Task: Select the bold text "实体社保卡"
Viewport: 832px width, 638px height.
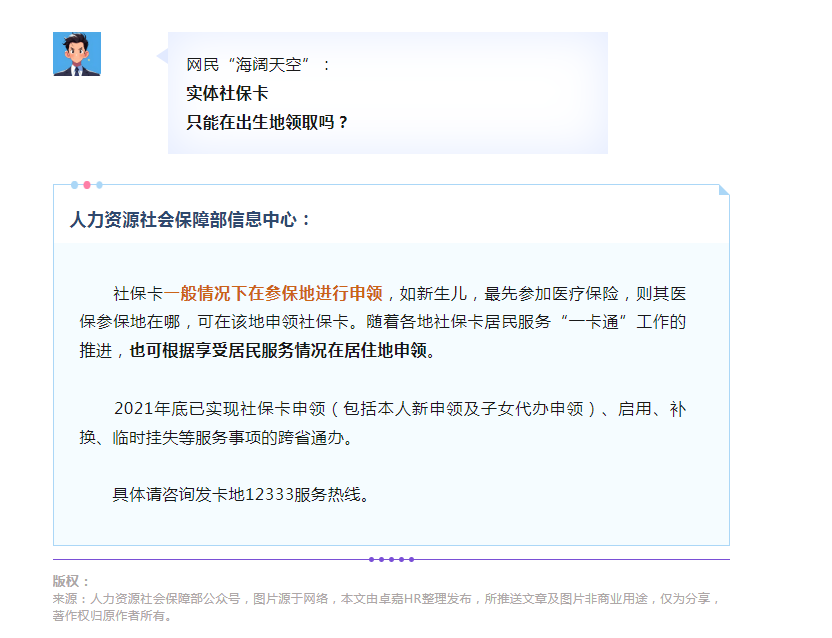Action: (x=227, y=93)
